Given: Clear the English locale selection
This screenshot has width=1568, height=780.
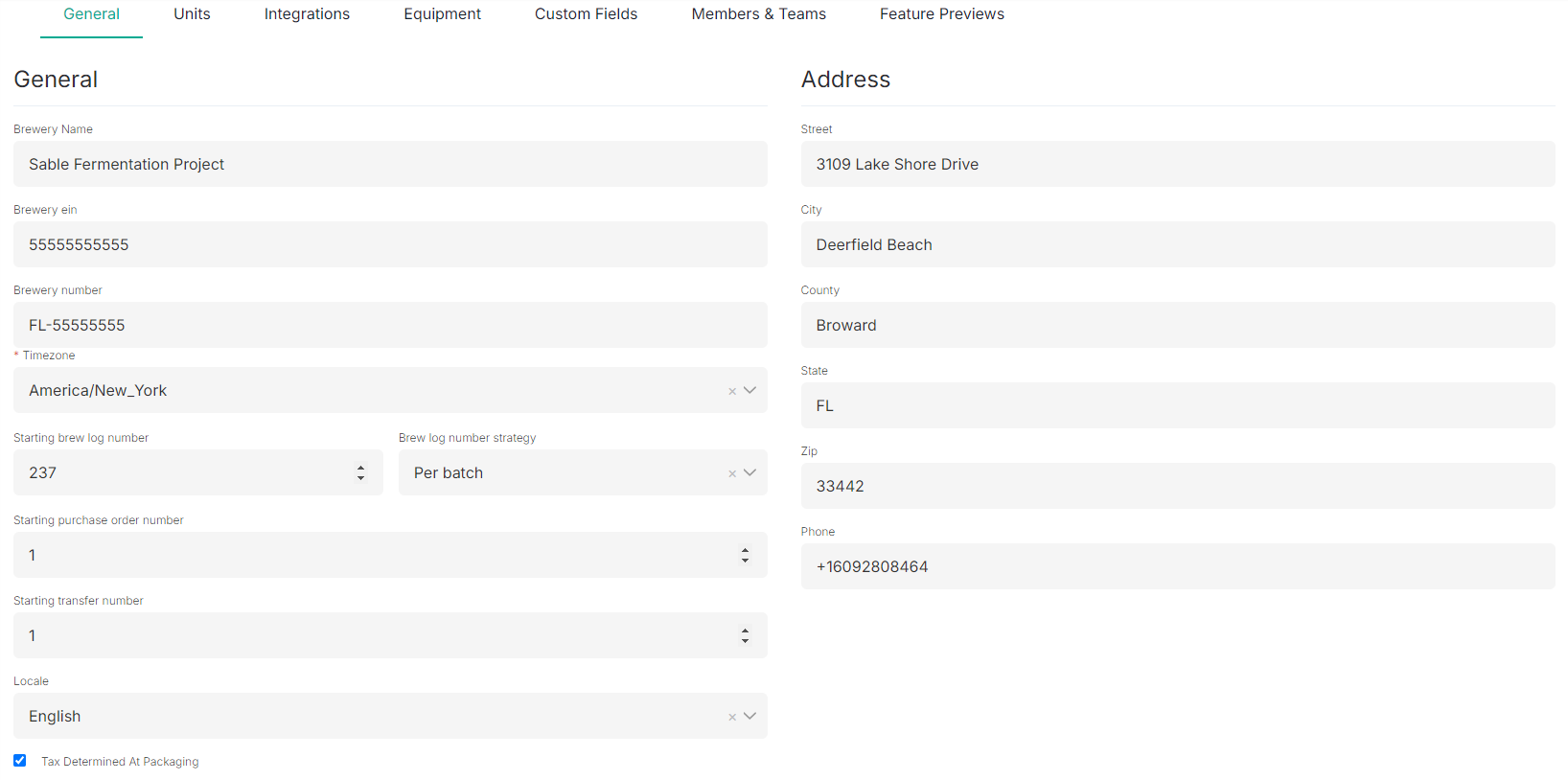Looking at the screenshot, I should (732, 717).
